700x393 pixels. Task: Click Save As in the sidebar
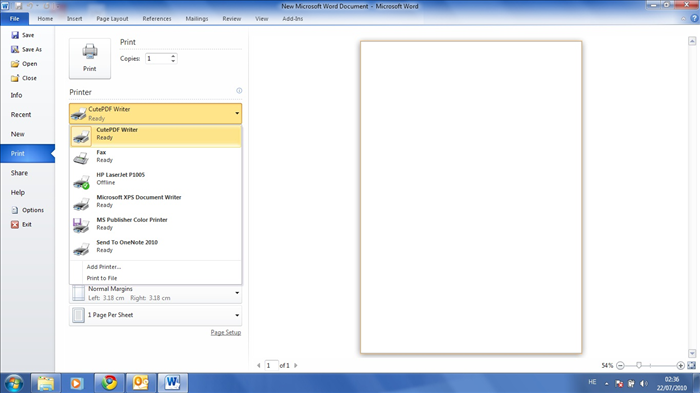coord(27,50)
